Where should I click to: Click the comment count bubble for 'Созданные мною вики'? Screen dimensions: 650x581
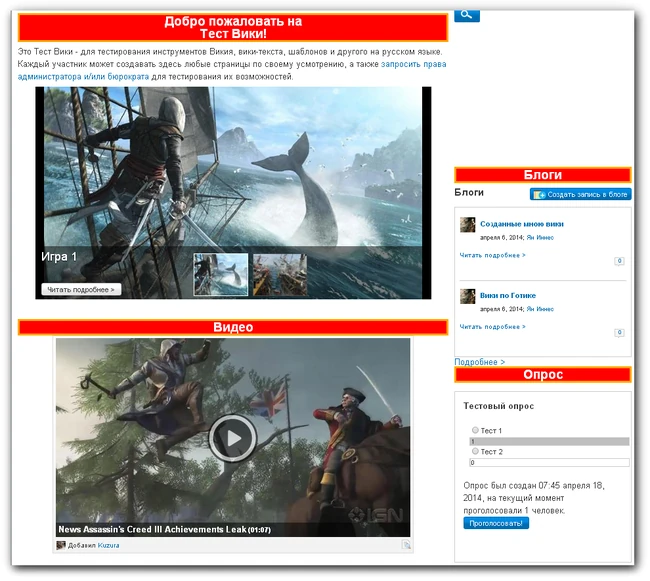[619, 261]
